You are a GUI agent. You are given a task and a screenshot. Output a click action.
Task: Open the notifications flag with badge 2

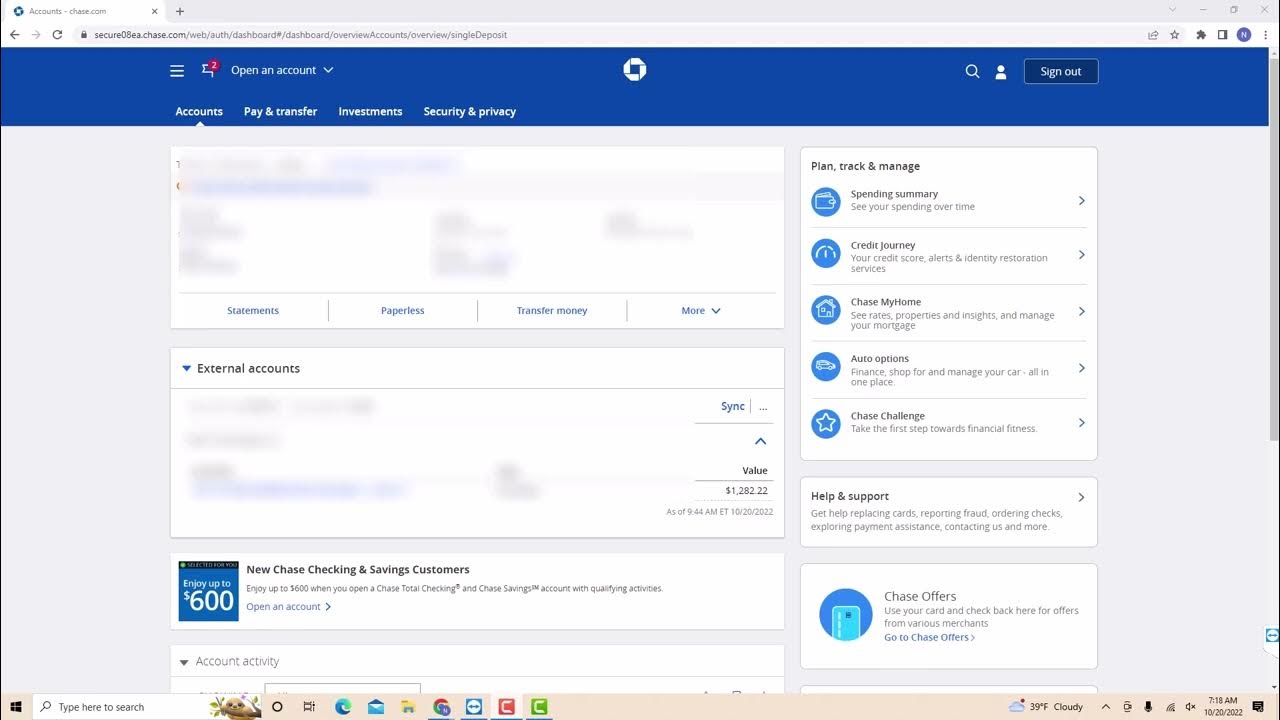(209, 69)
